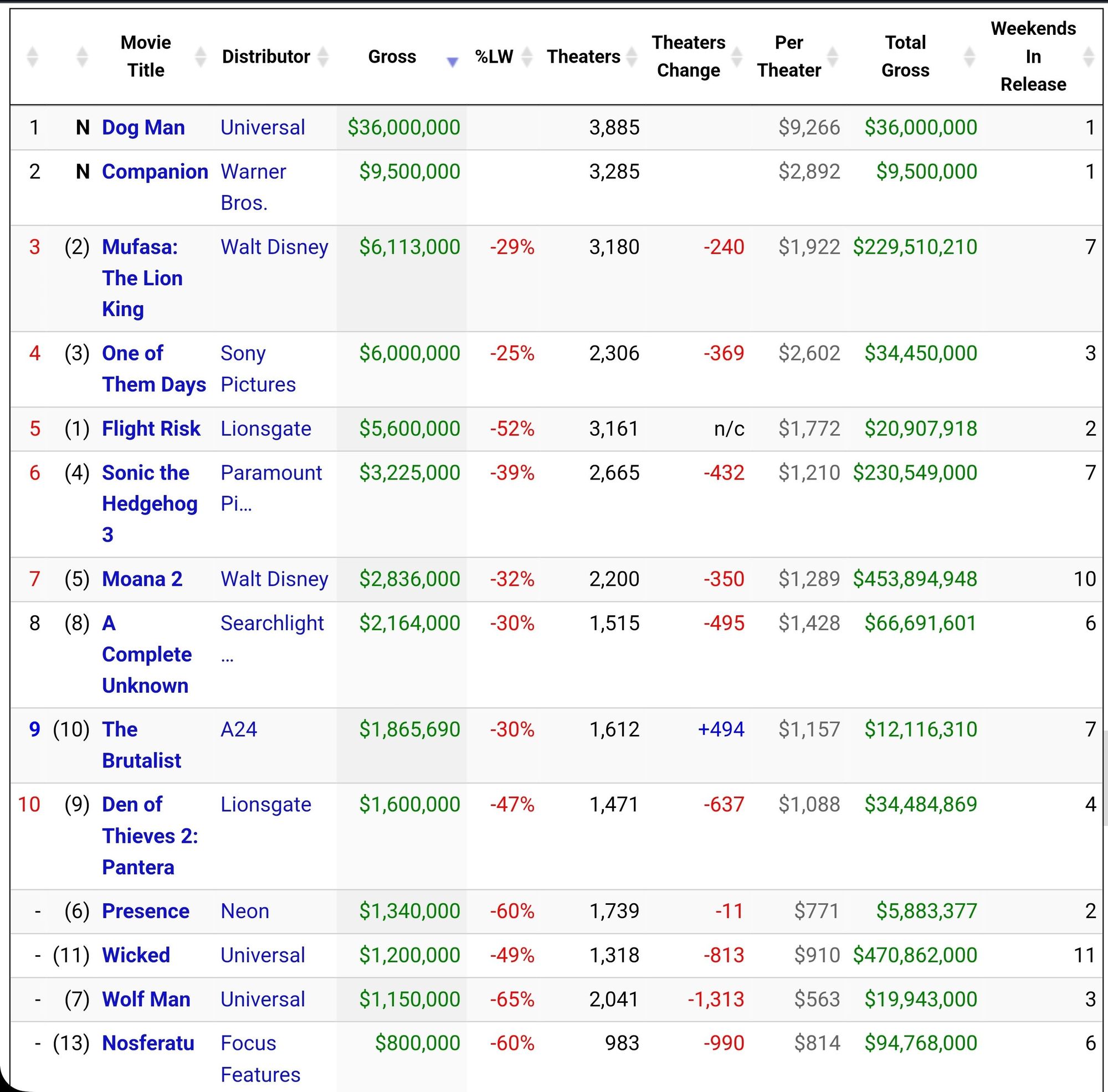Open the Dog Man movie link
The width and height of the screenshot is (1108, 1092).
[x=143, y=127]
